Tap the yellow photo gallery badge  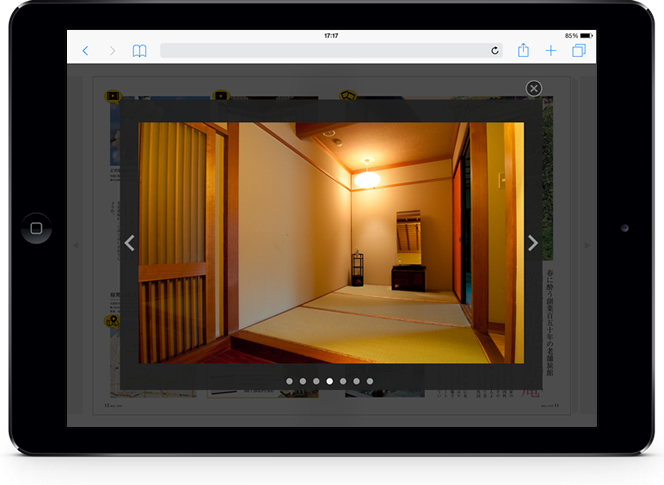pyautogui.click(x=348, y=95)
